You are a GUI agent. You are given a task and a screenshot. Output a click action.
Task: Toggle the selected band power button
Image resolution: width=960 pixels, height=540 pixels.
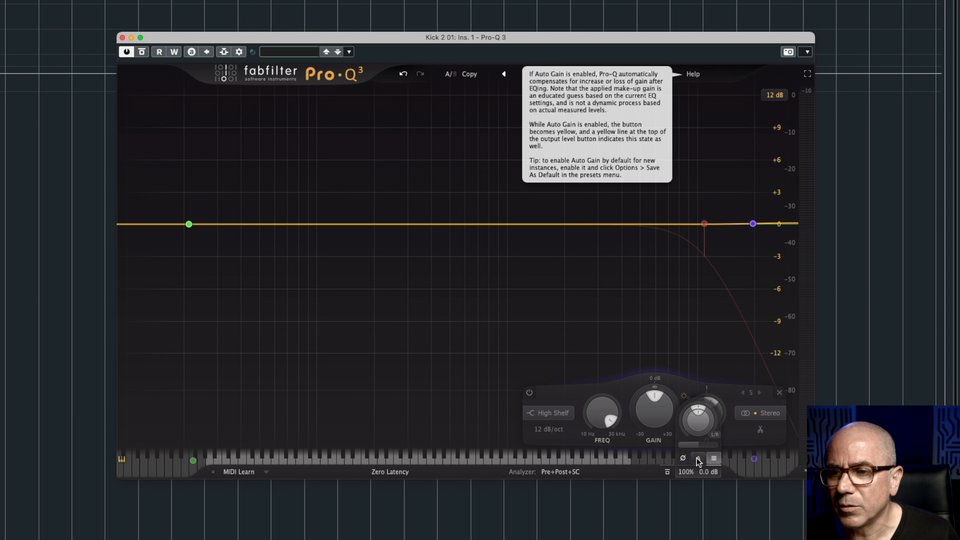530,392
